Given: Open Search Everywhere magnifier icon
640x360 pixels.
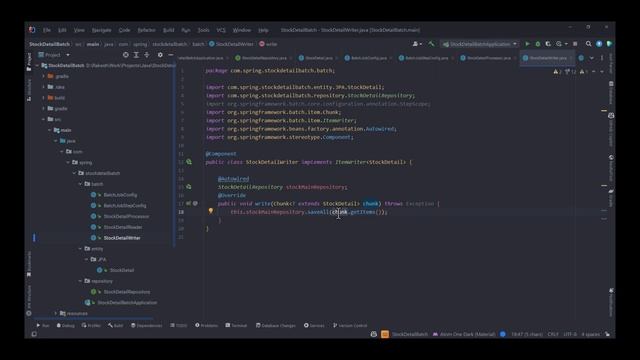Looking at the screenshot, I should tap(588, 44).
